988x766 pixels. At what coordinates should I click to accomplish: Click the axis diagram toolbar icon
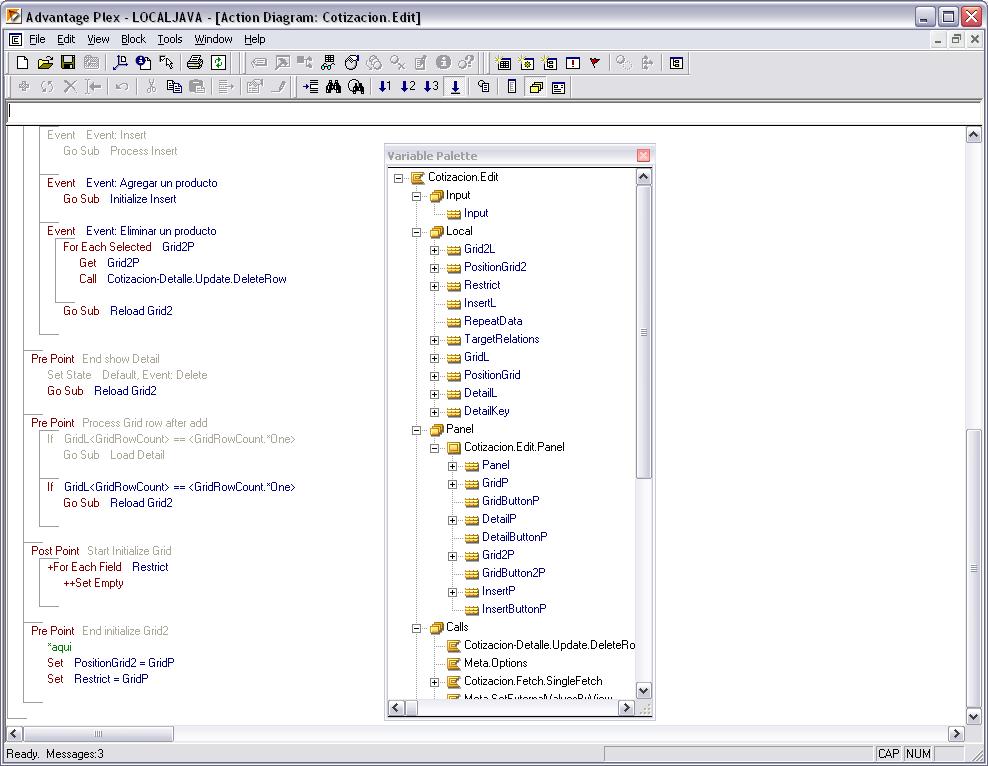pos(120,62)
